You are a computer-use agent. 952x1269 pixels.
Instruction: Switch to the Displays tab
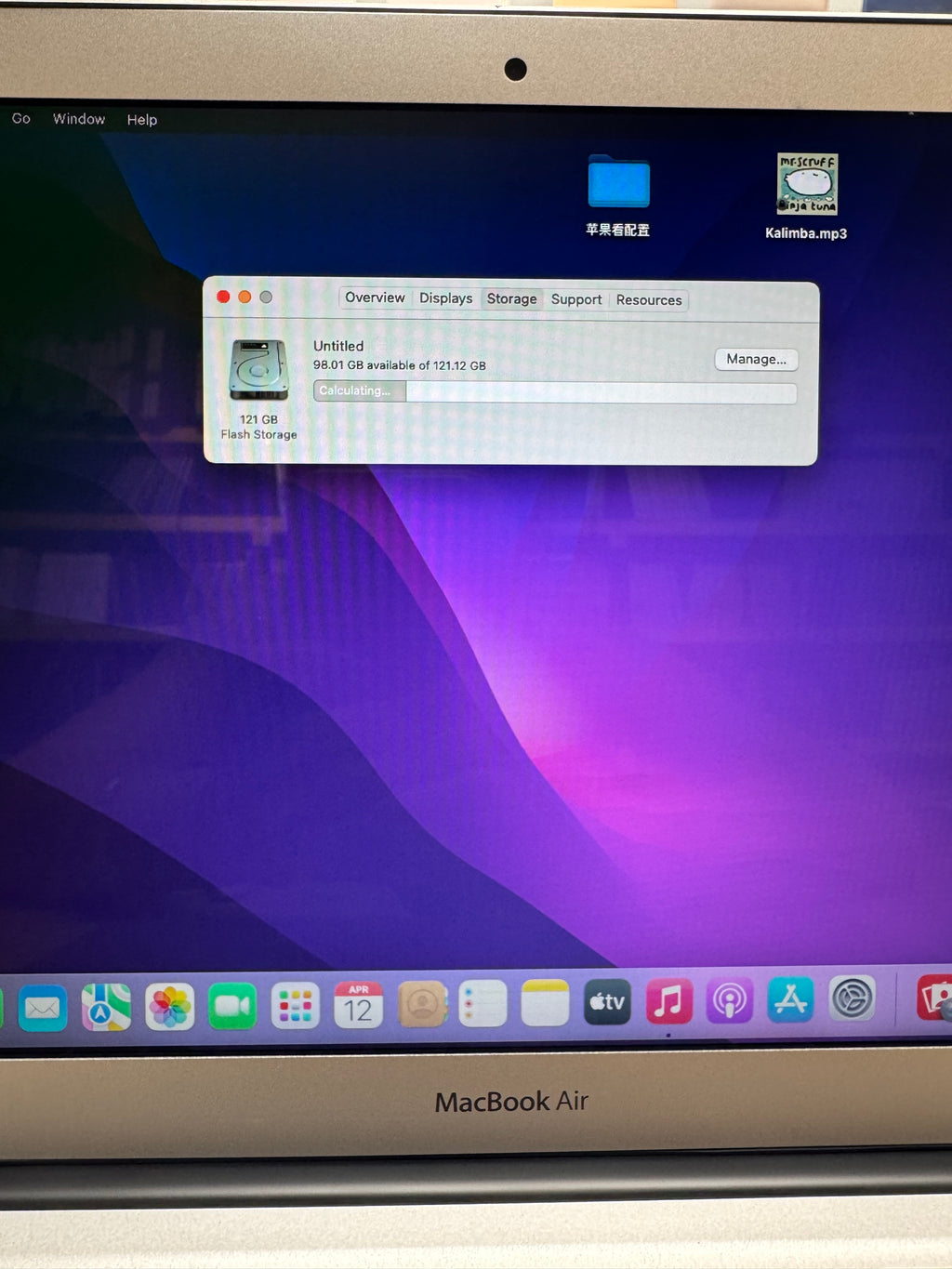pos(445,298)
